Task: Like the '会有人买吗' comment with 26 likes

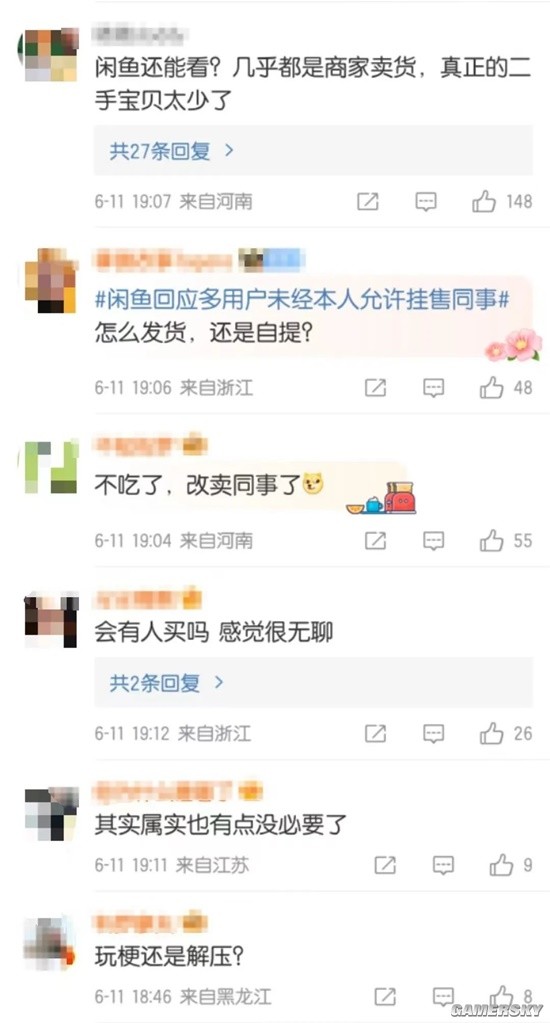Action: tap(492, 733)
